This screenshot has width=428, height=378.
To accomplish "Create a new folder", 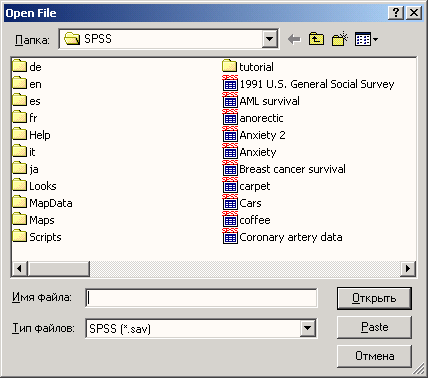I will pos(340,39).
